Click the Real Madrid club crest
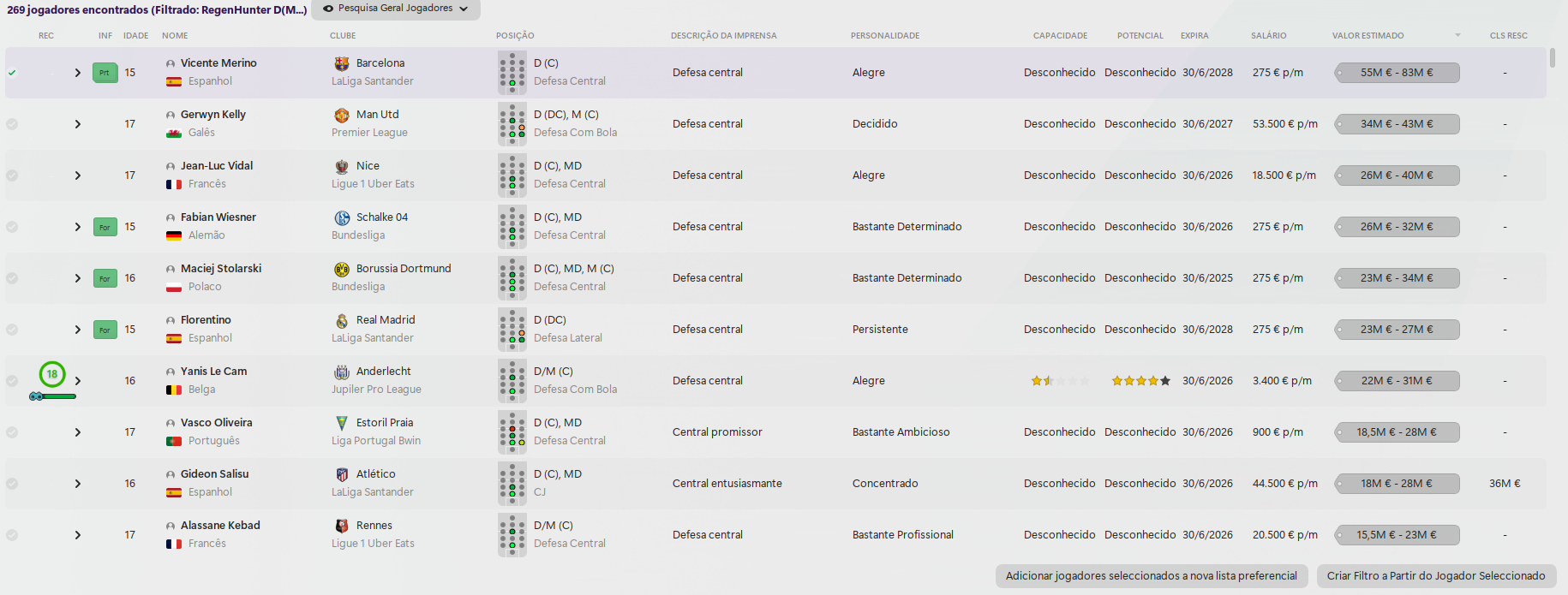The width and height of the screenshot is (1568, 595). (342, 320)
